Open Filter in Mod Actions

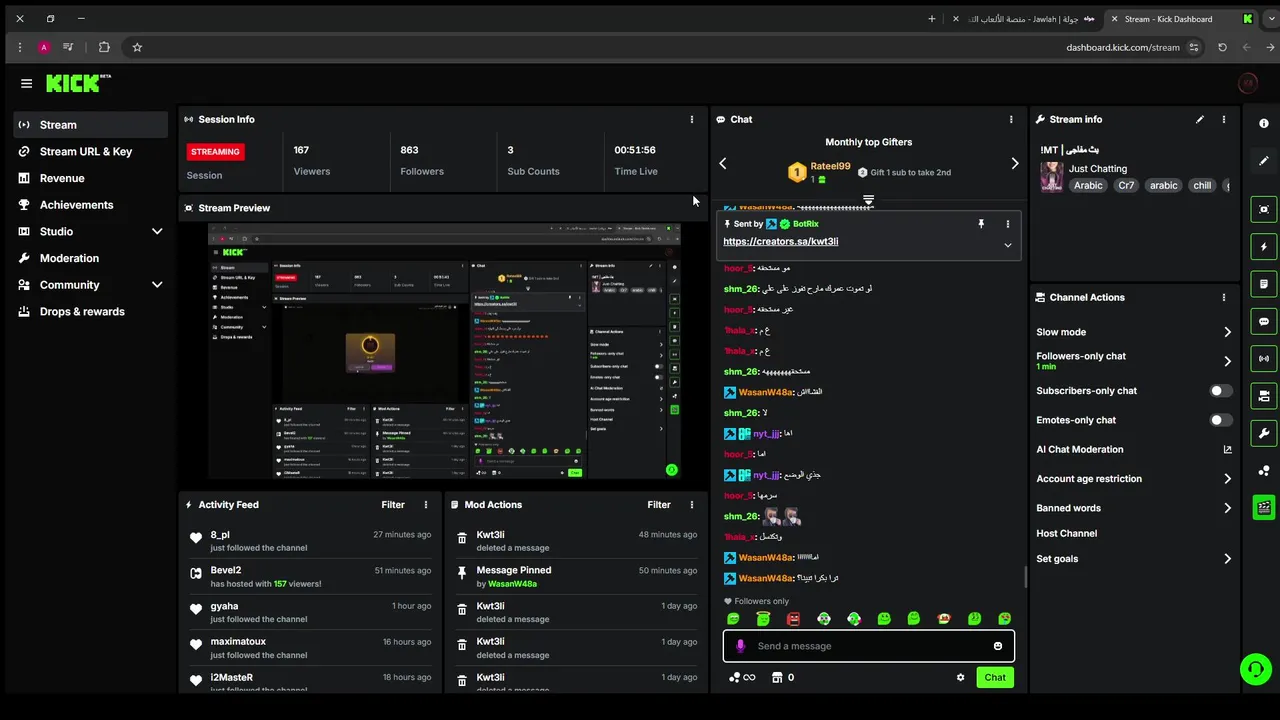659,505
